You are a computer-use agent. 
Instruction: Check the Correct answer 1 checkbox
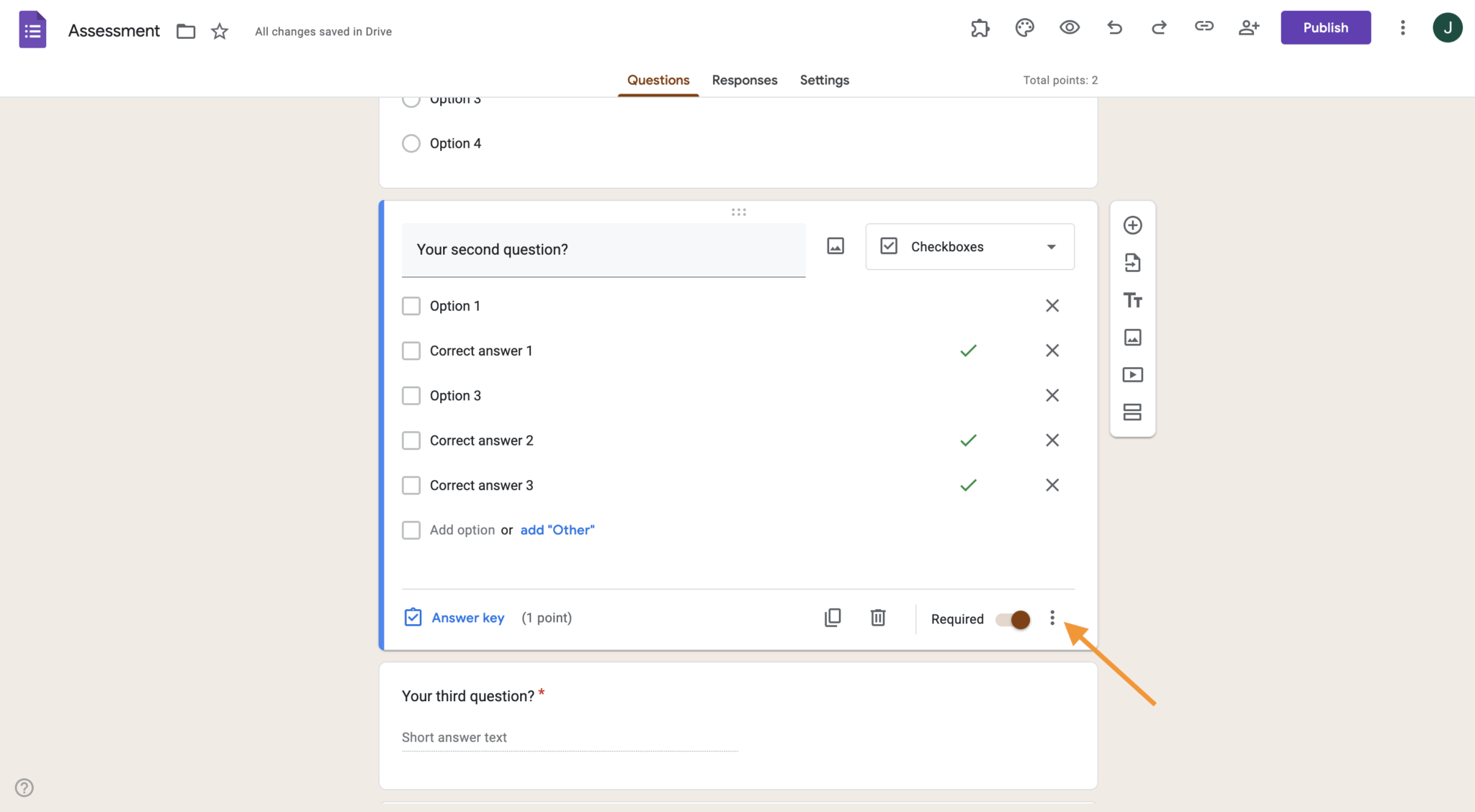pyautogui.click(x=411, y=351)
